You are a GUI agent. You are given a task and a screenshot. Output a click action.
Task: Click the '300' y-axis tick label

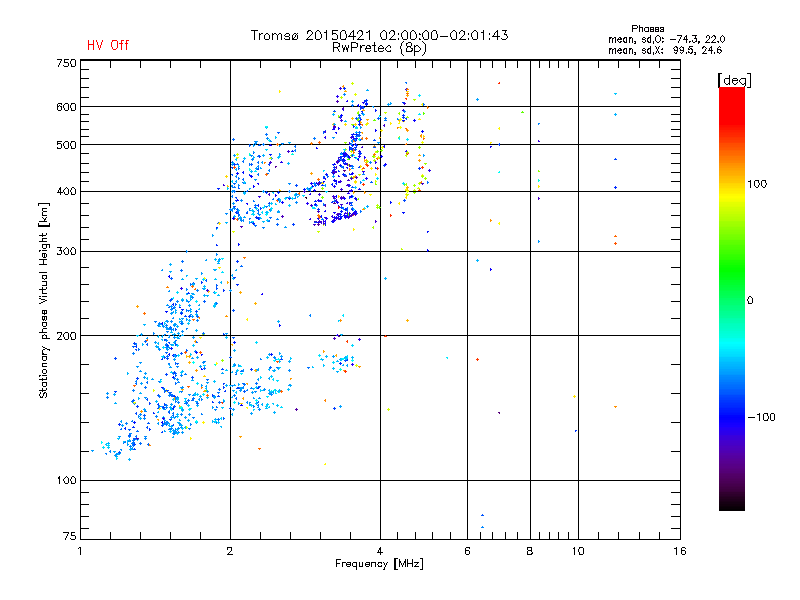point(66,252)
